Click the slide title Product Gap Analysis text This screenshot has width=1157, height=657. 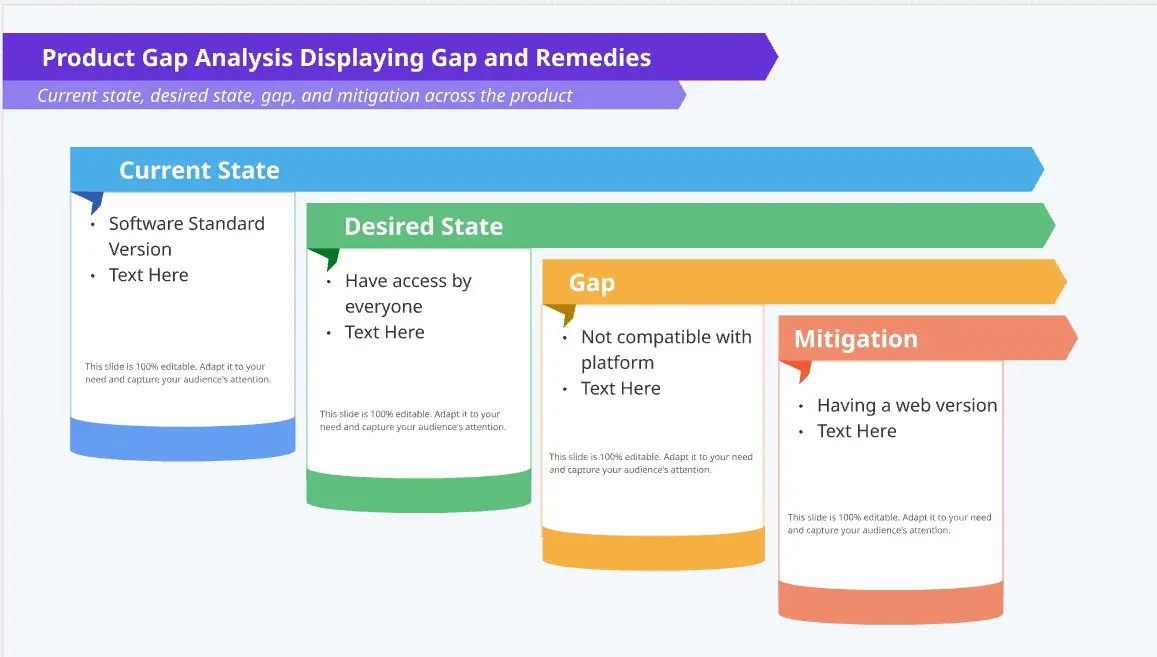click(346, 58)
